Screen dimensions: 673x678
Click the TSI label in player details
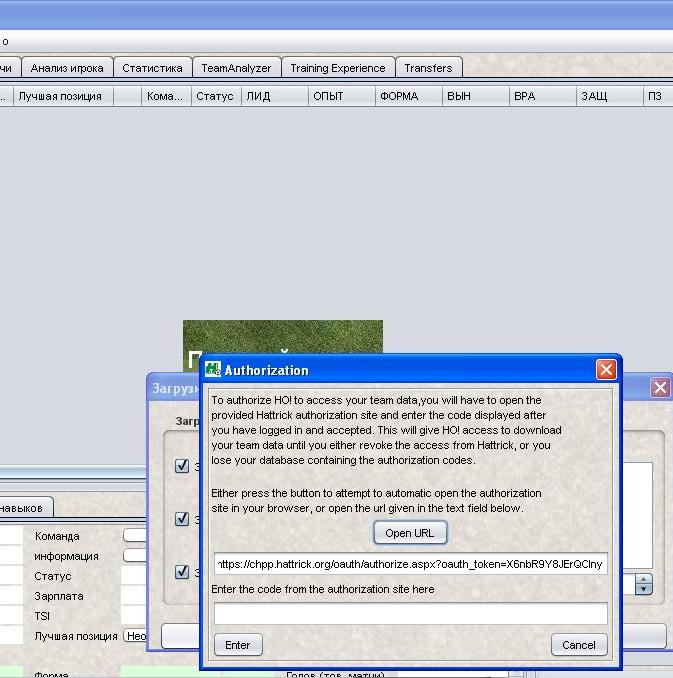click(42, 616)
